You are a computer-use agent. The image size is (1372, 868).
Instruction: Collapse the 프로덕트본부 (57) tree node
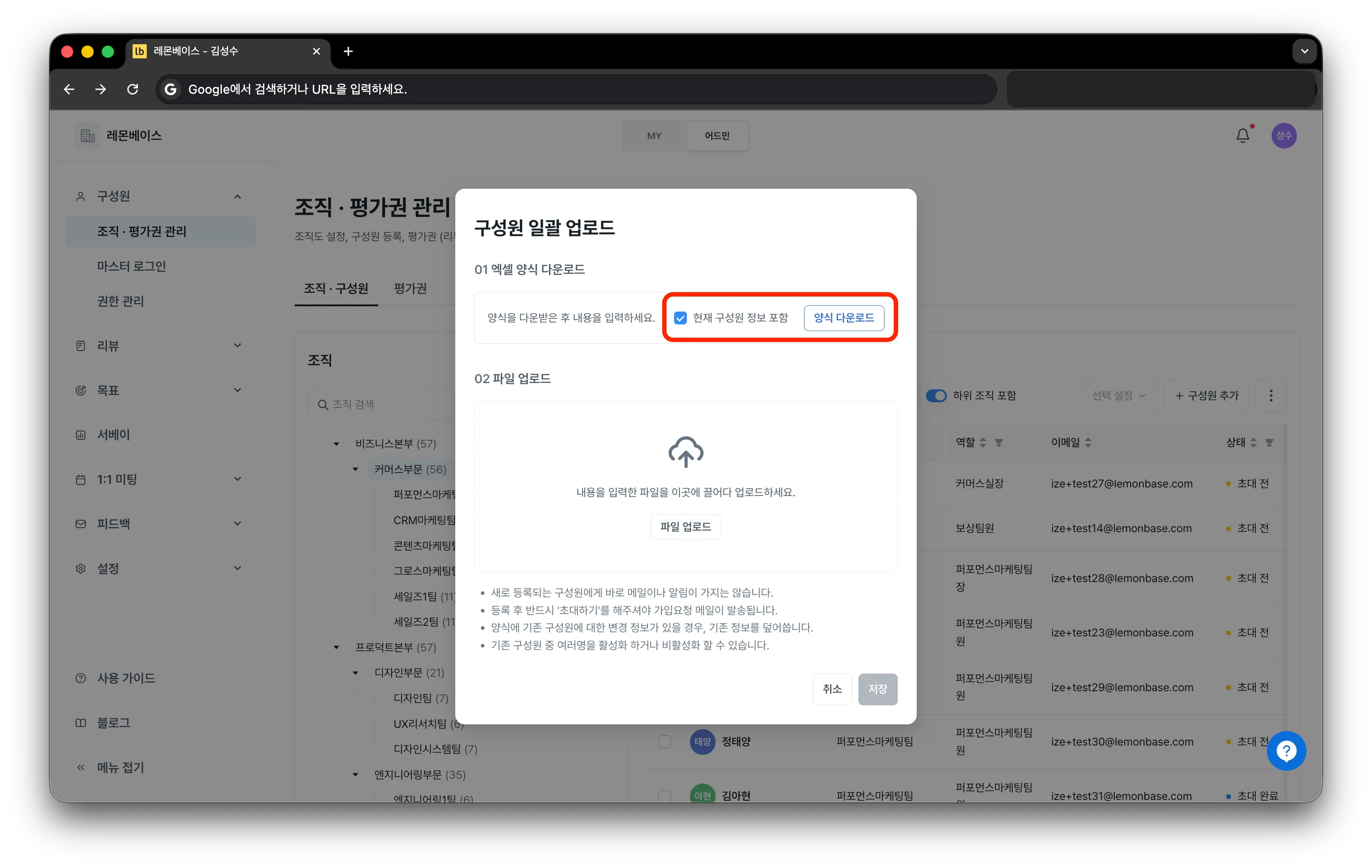point(337,647)
